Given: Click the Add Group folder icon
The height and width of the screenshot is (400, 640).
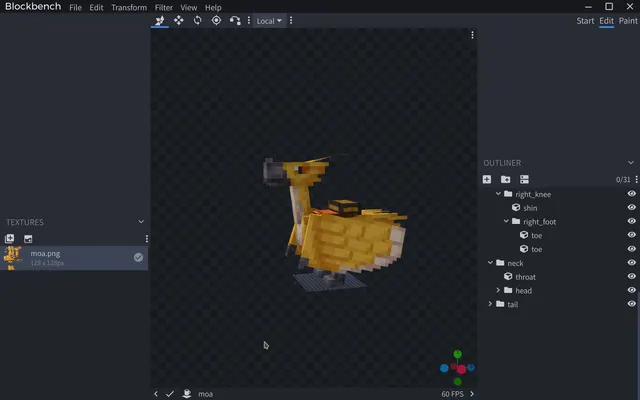Looking at the screenshot, I should 506,179.
